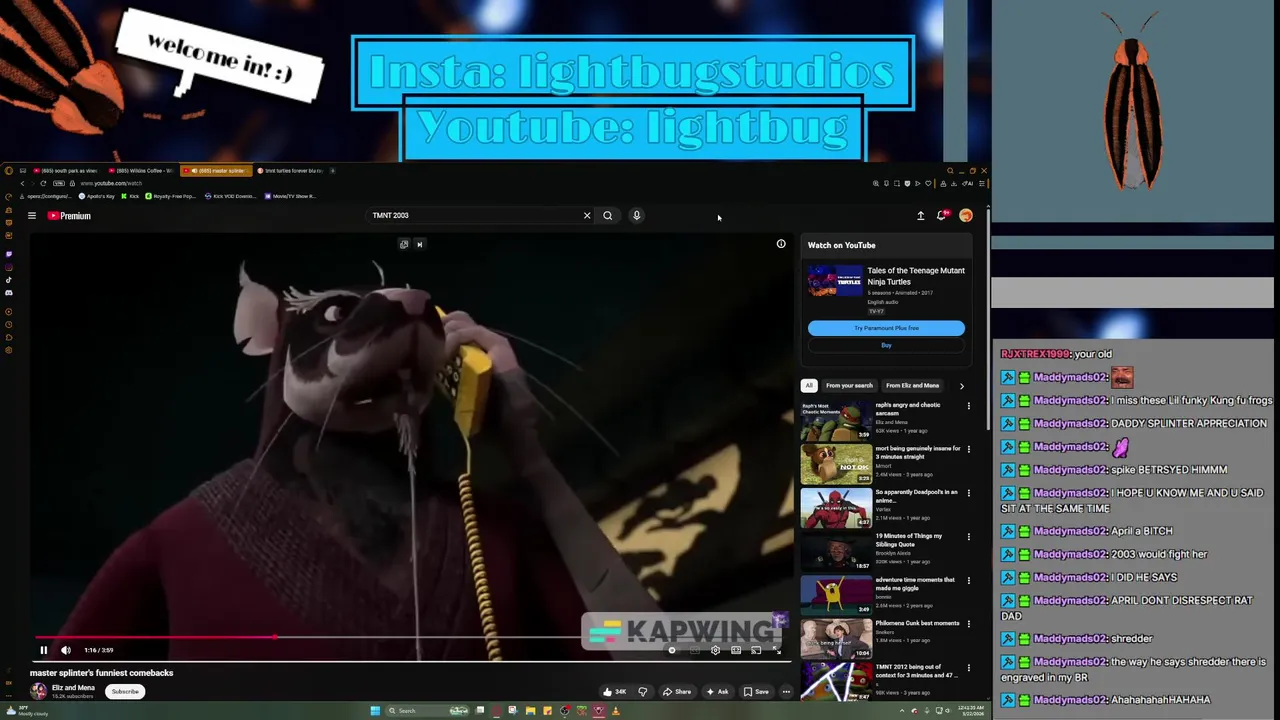Select the From your search chip
The width and height of the screenshot is (1280, 720).
(849, 385)
